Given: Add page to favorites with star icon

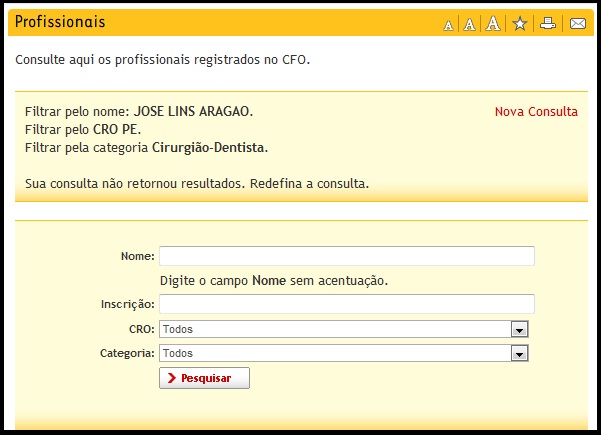Looking at the screenshot, I should (519, 24).
